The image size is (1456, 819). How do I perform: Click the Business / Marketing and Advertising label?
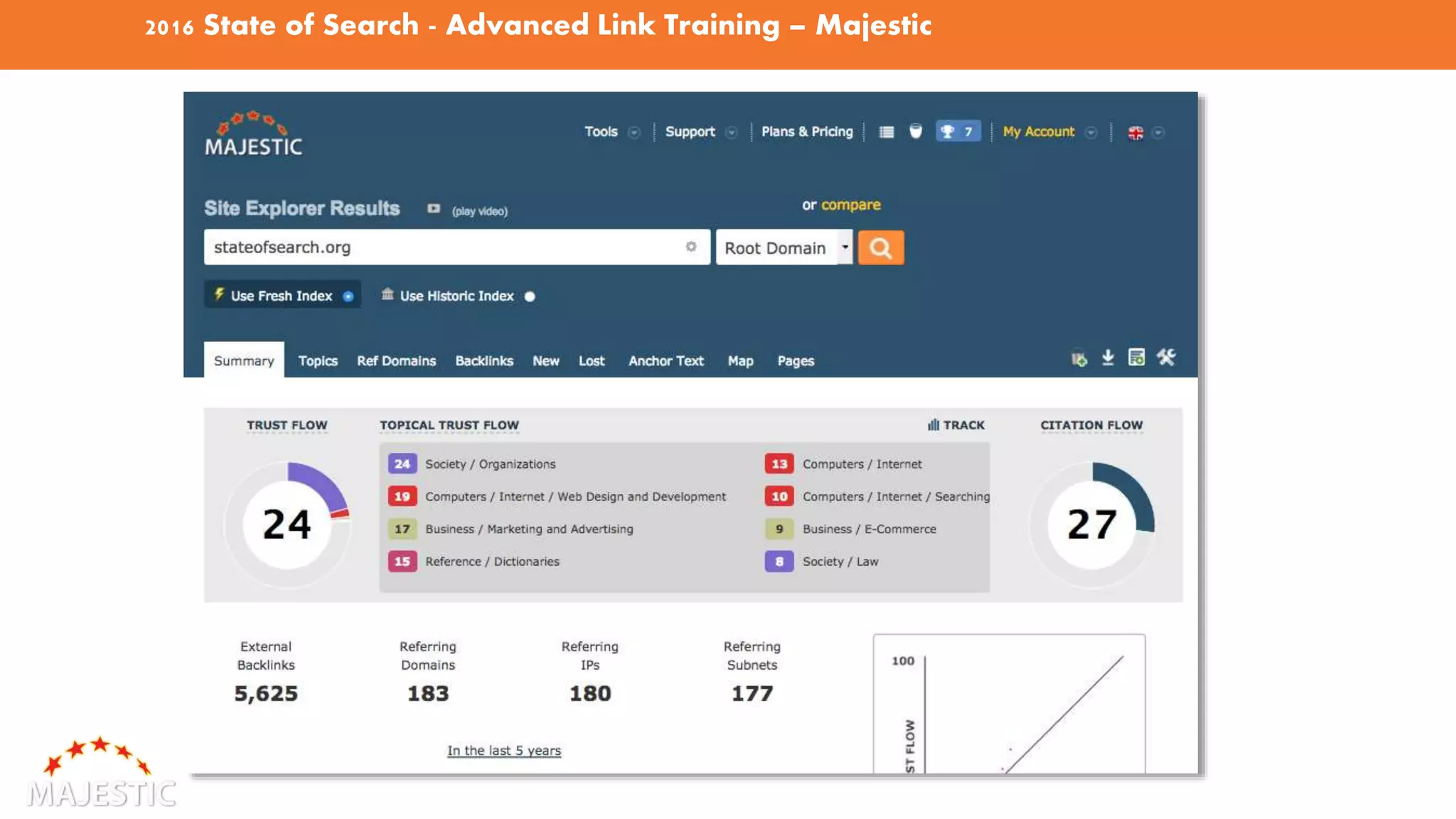click(x=529, y=529)
